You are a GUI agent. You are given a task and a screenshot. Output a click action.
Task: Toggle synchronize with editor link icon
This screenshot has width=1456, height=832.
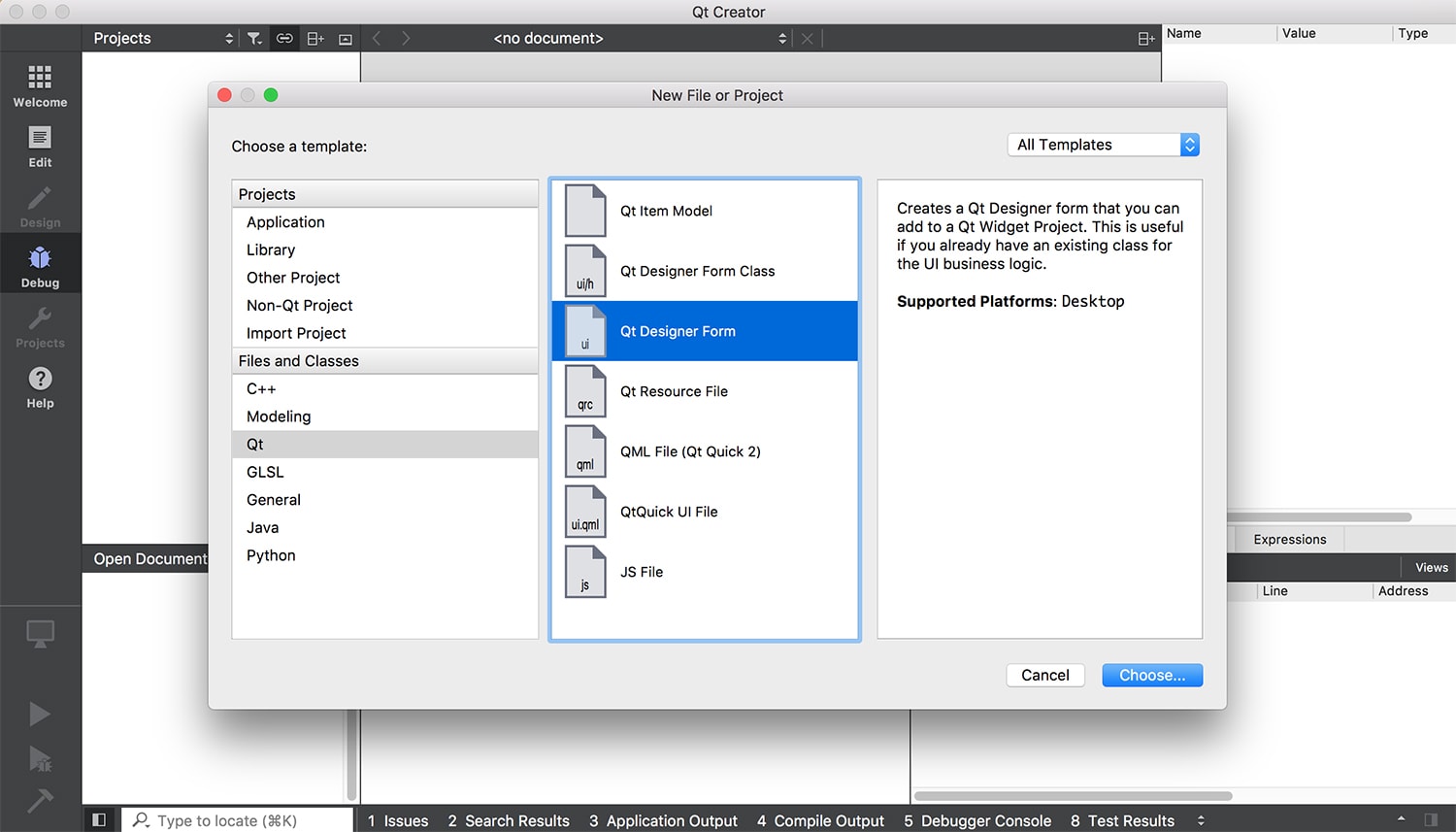(x=284, y=38)
